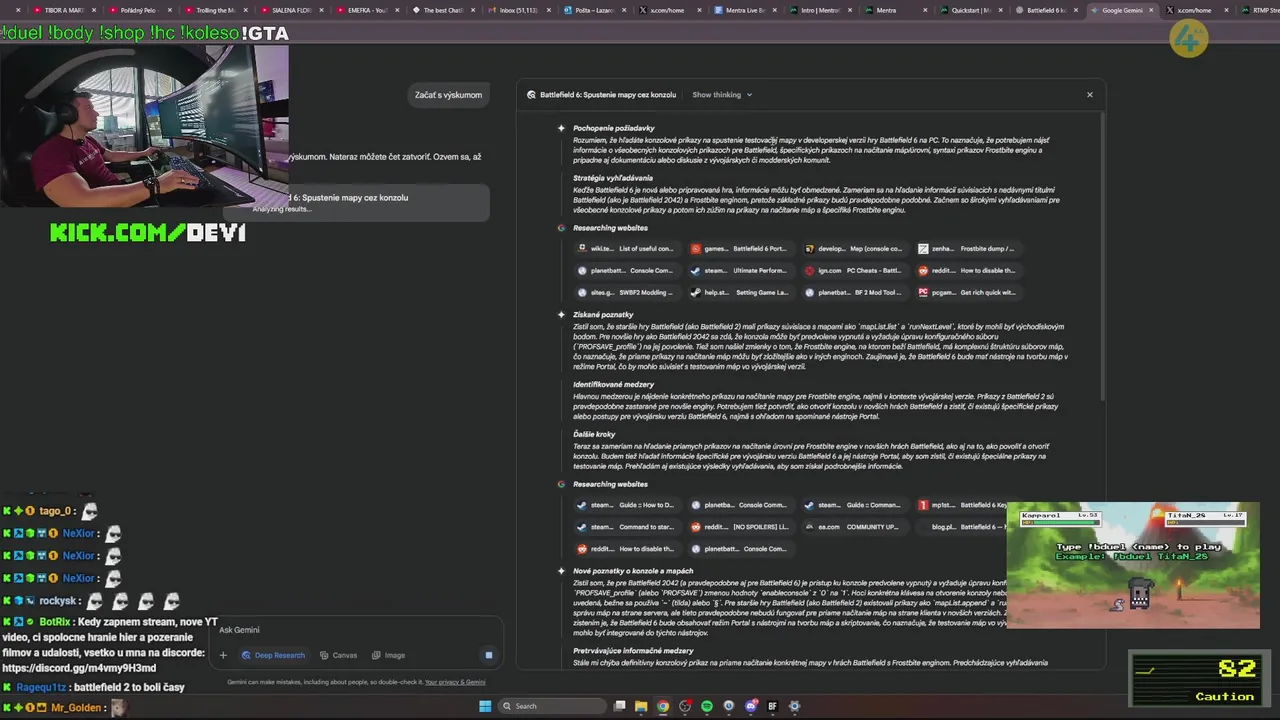
Task: Open Spotify from the taskbar
Action: [x=707, y=706]
